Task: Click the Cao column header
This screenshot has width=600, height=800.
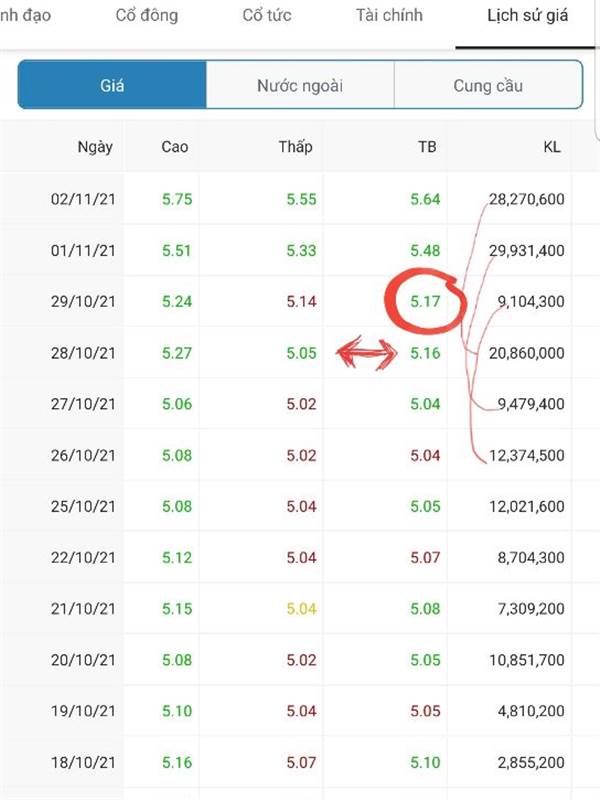Action: point(175,147)
